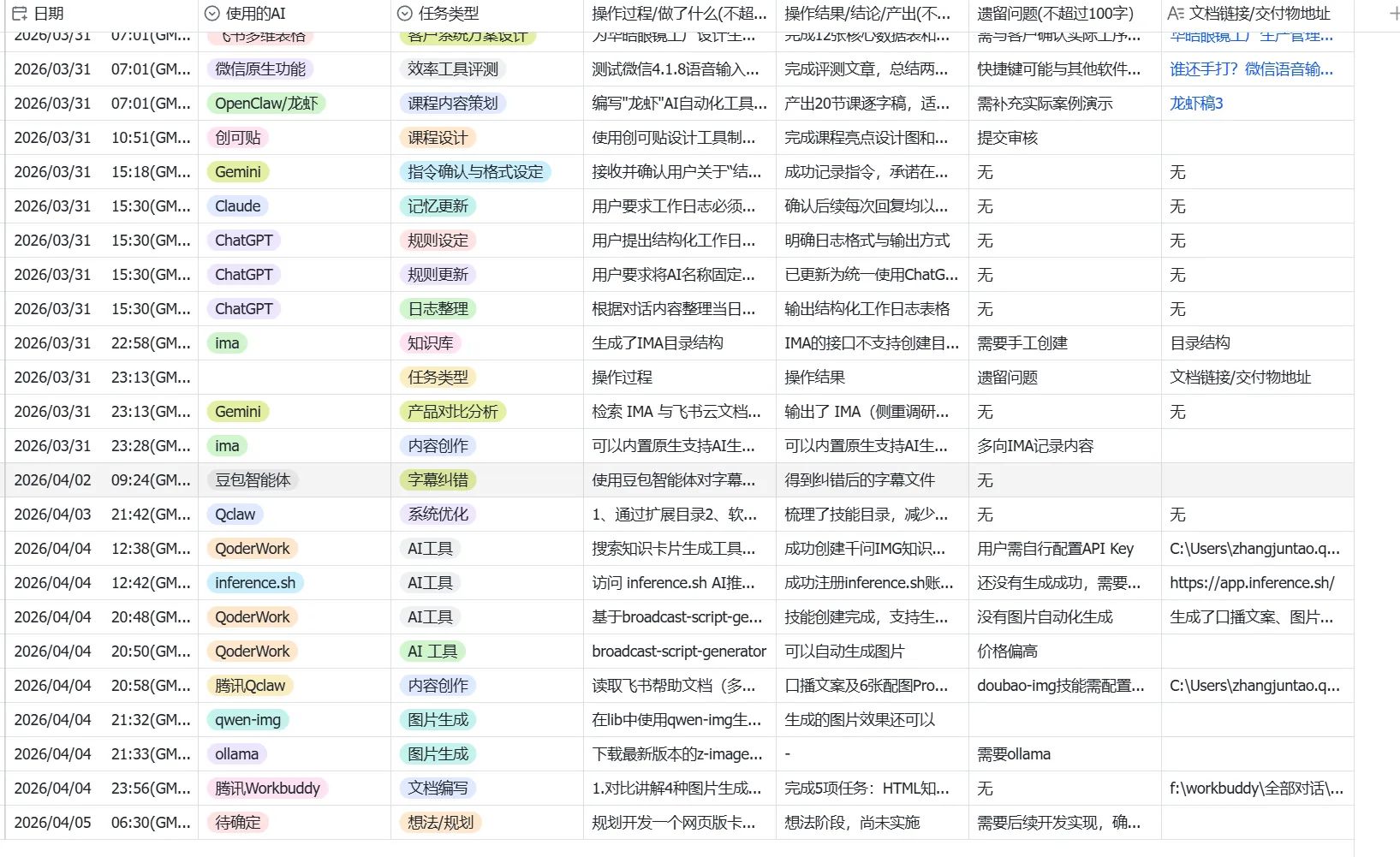Click the 产品对比分析 tag

point(453,412)
